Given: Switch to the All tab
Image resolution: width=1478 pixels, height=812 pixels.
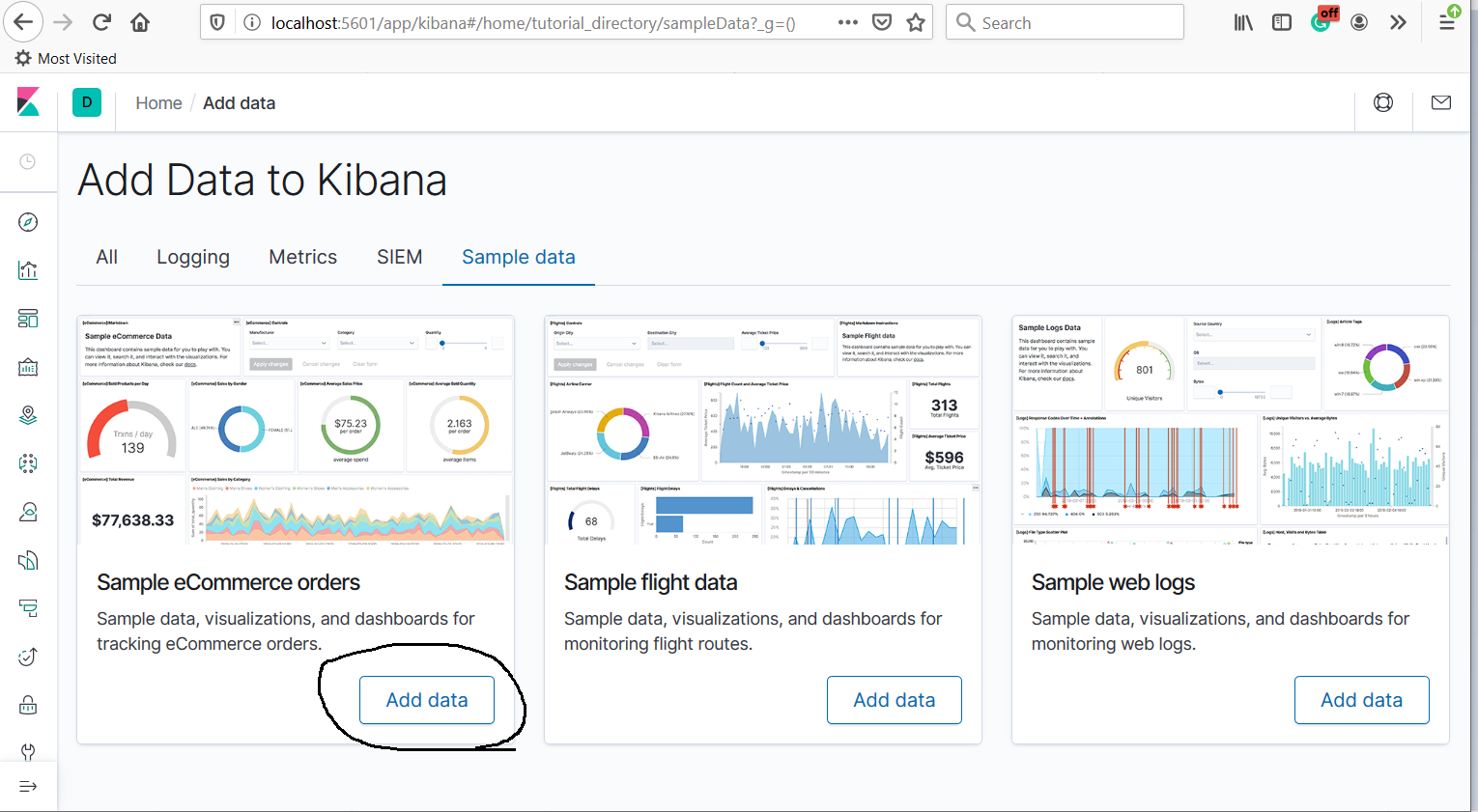Looking at the screenshot, I should coord(107,257).
